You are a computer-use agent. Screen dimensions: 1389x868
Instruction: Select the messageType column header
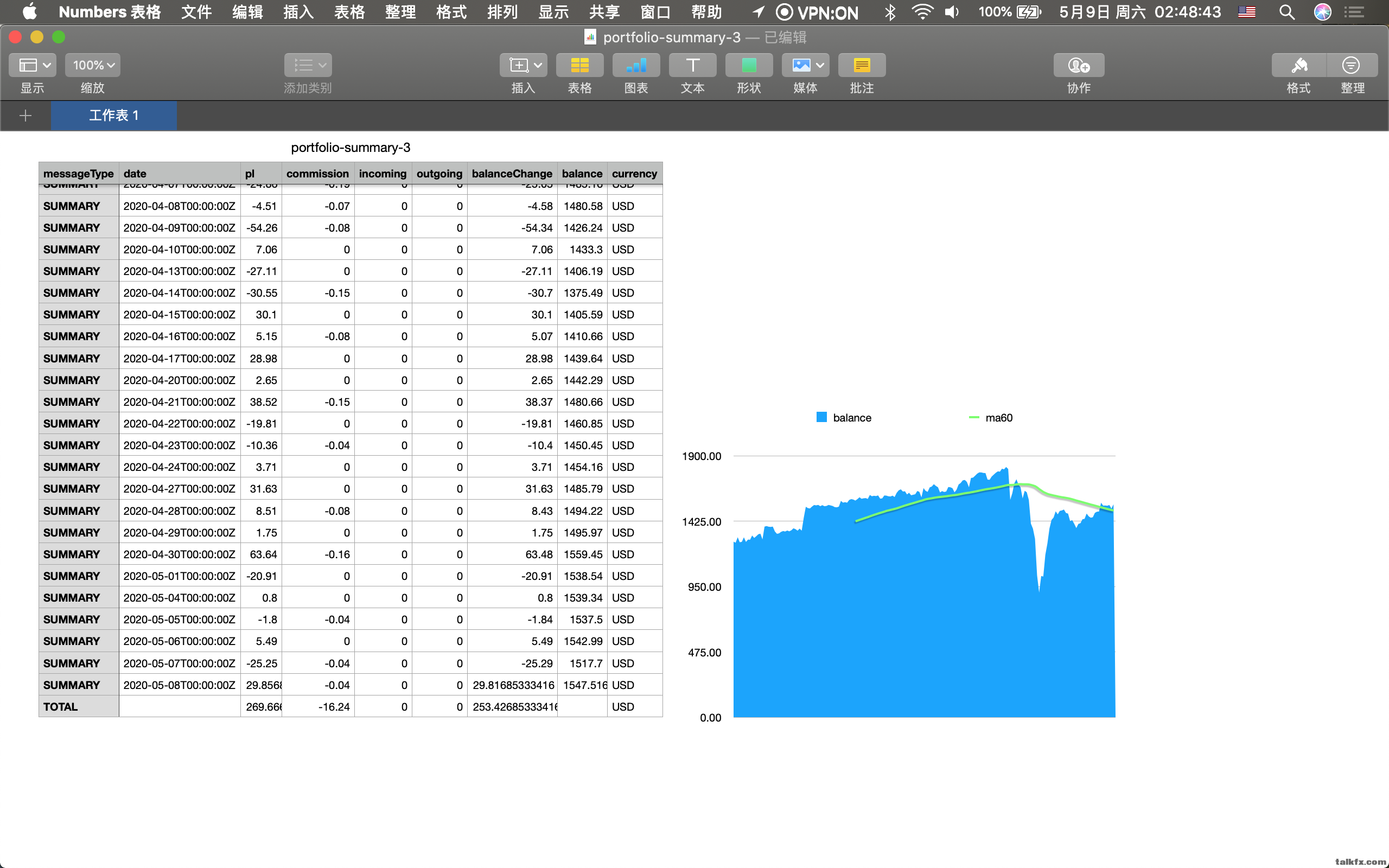point(79,174)
